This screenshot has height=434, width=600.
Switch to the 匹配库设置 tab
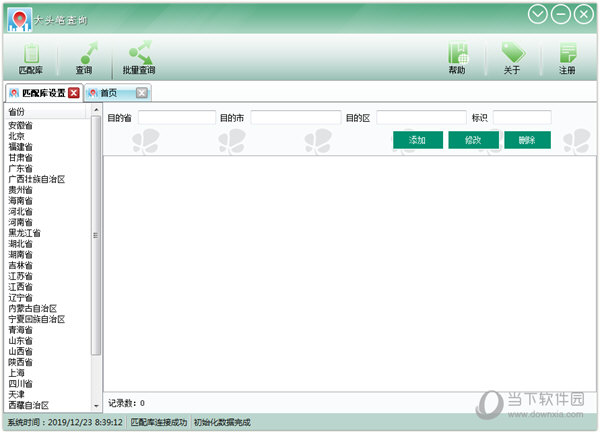(x=38, y=93)
